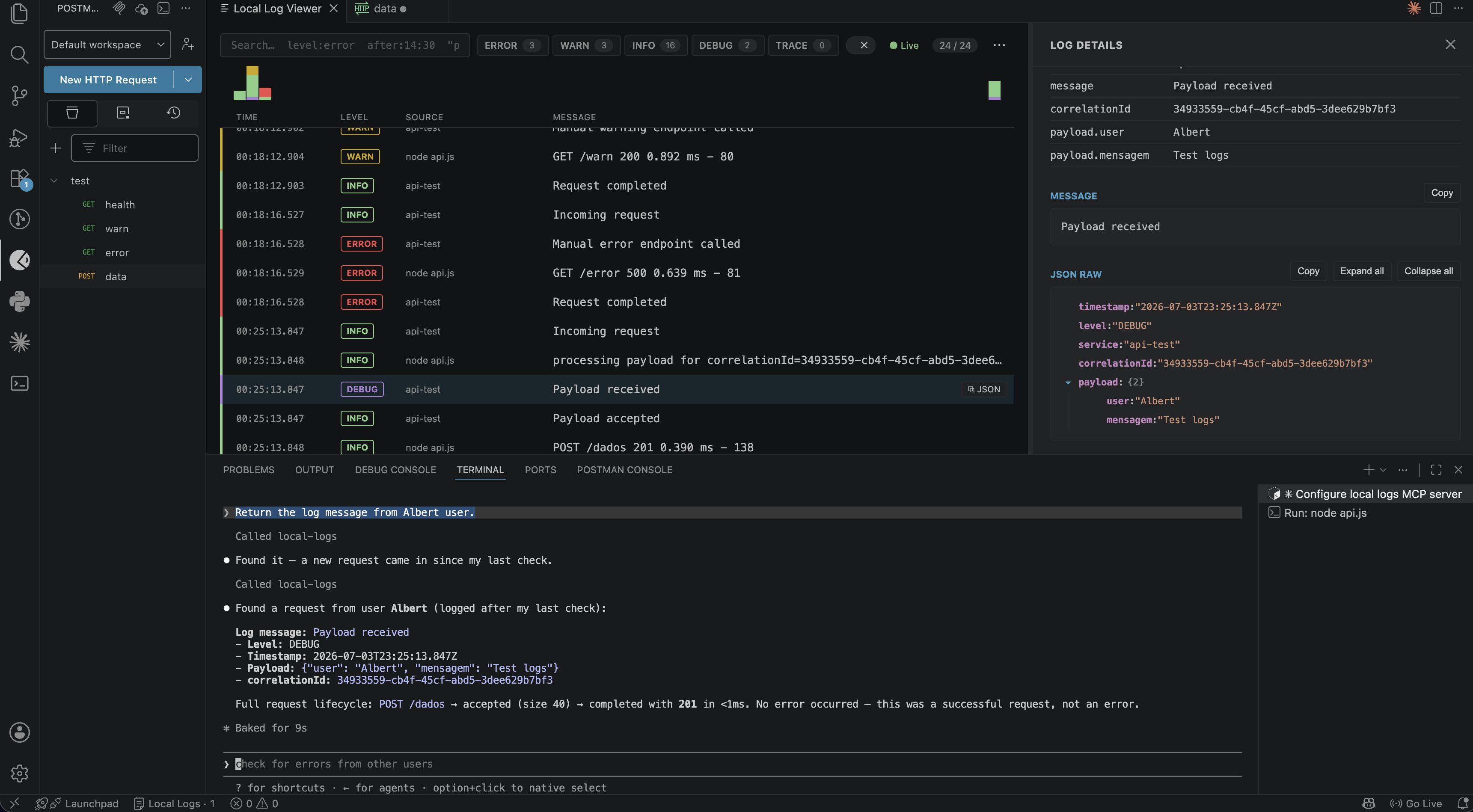Toggle the INFO level filter
This screenshot has height=812, width=1473.
pyautogui.click(x=655, y=45)
